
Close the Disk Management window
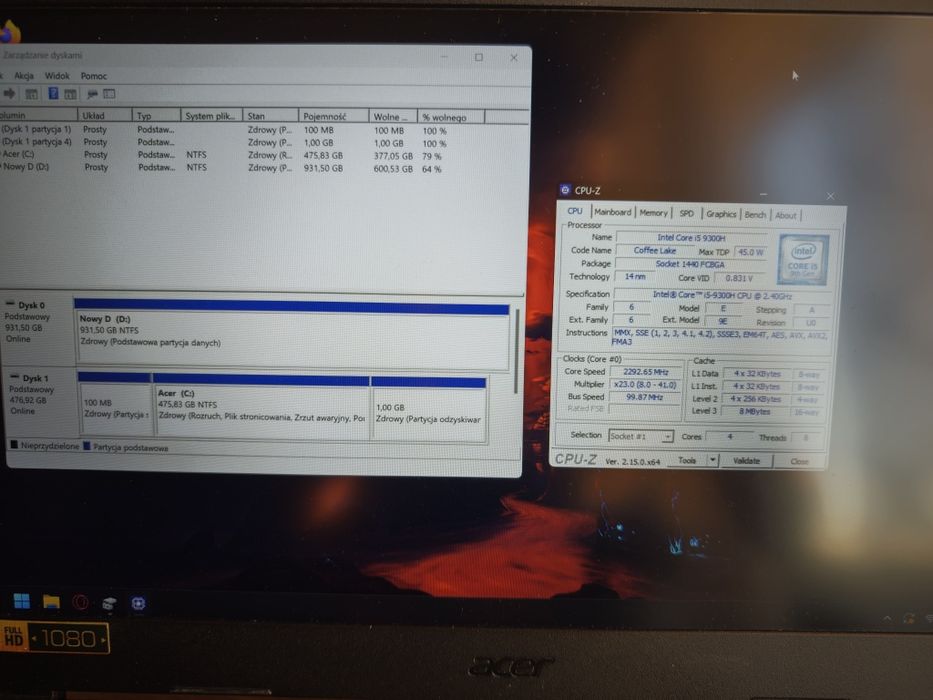click(x=514, y=58)
